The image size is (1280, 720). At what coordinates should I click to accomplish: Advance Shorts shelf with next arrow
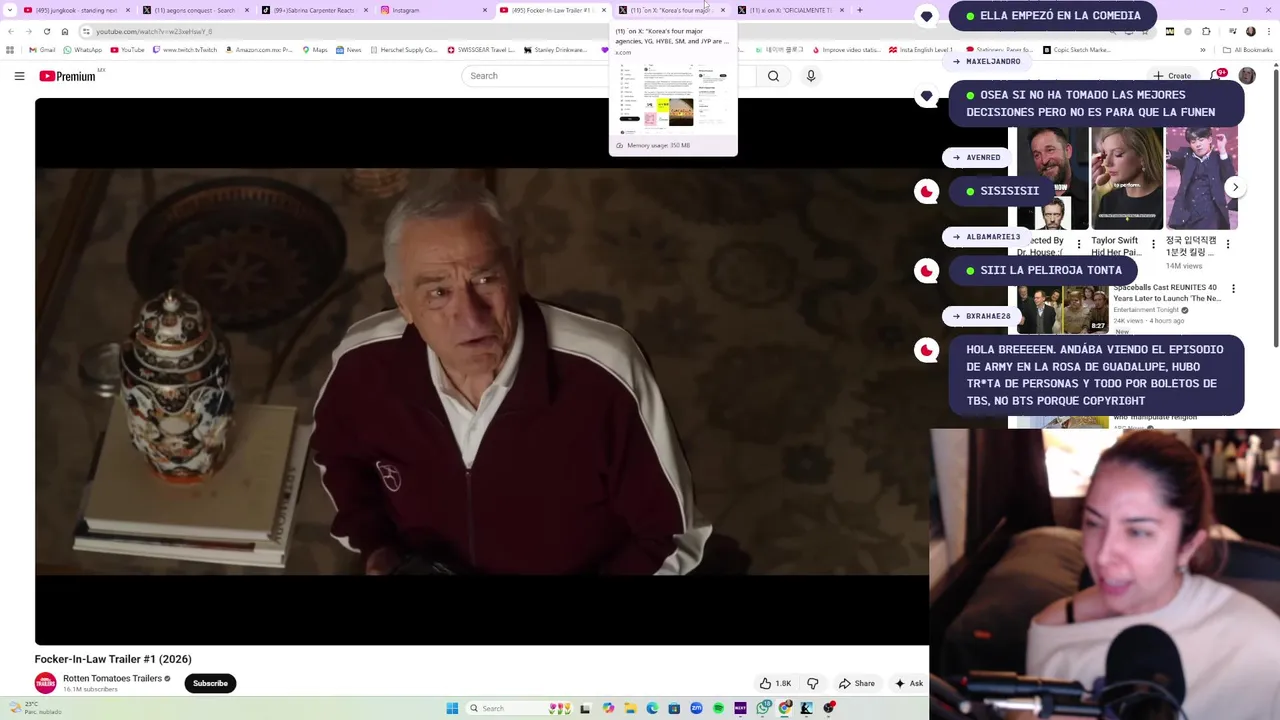(1235, 187)
